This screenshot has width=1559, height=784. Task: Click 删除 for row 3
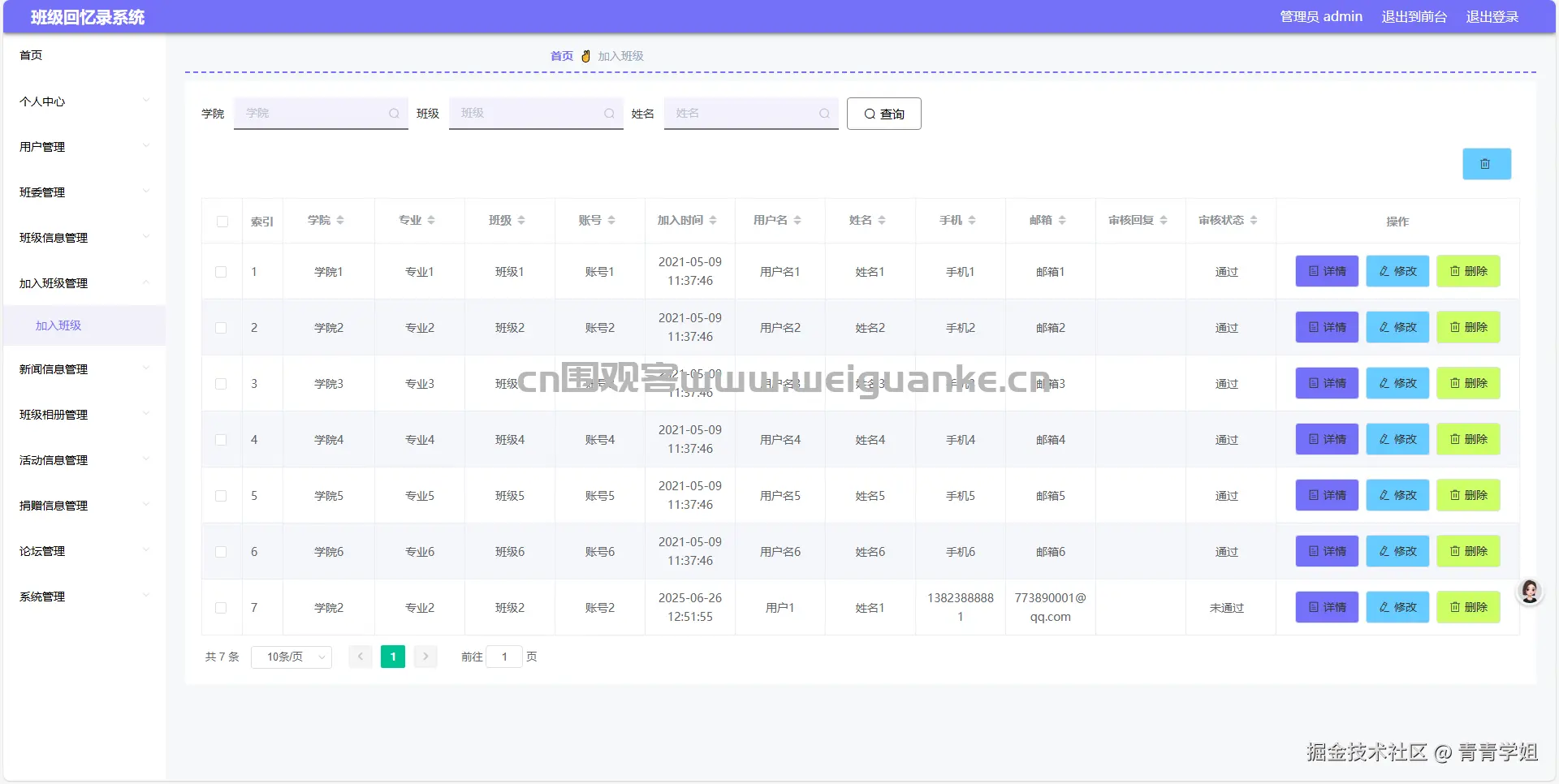[x=1468, y=383]
